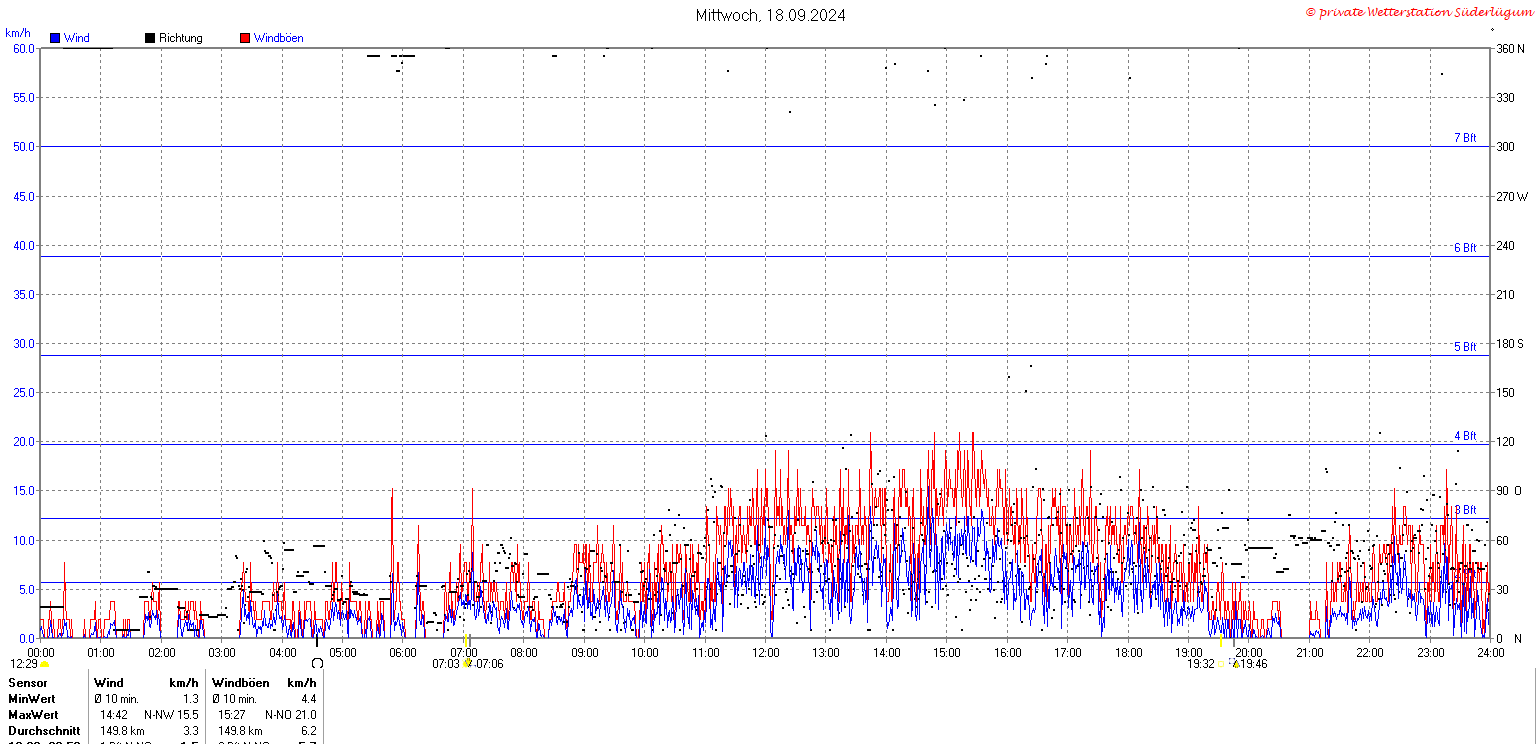Click the 12:00 time axis marker
The image size is (1536, 744).
766,653
